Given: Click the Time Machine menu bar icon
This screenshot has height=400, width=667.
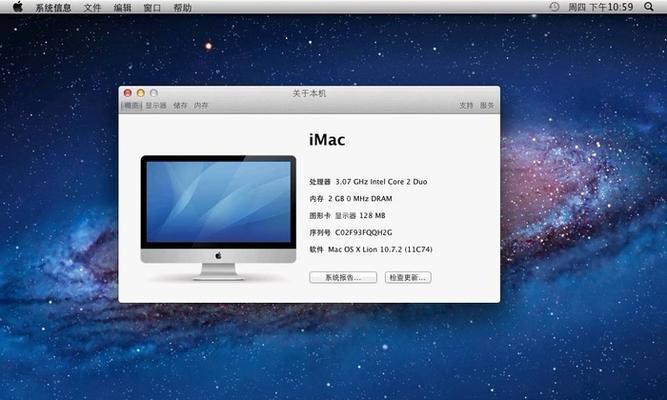Looking at the screenshot, I should [x=554, y=7].
